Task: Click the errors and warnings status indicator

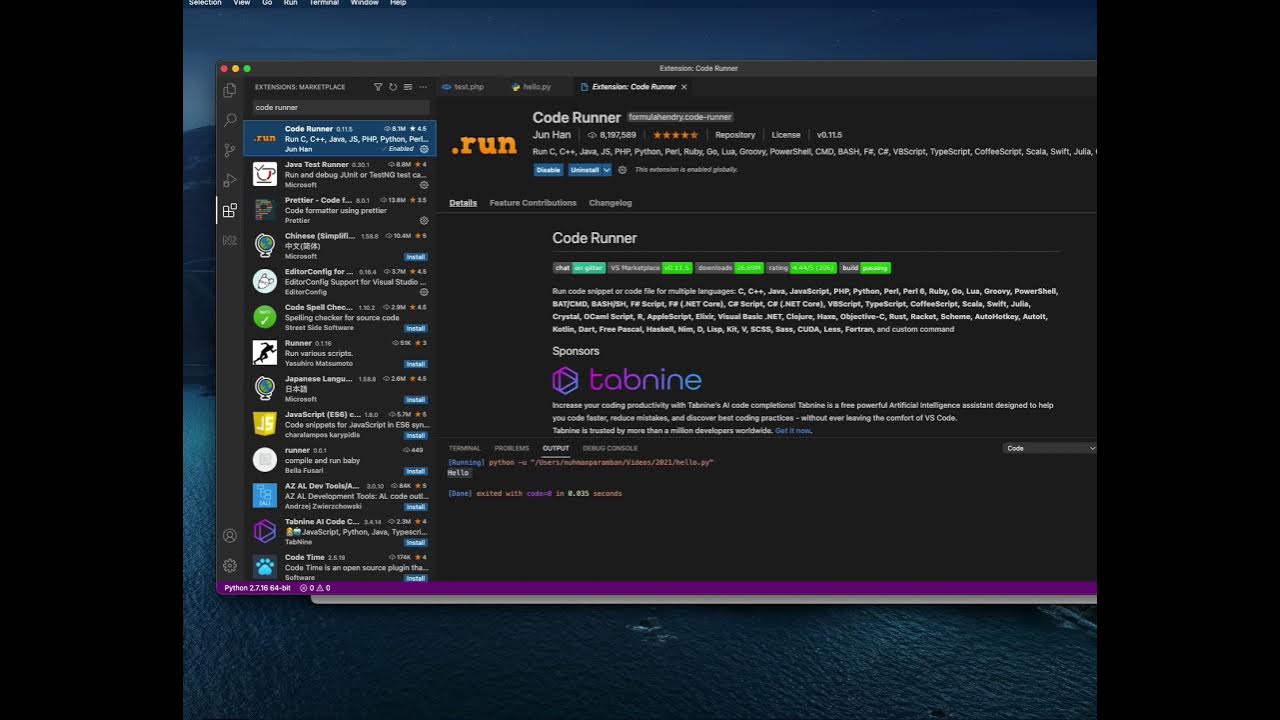Action: [x=315, y=588]
